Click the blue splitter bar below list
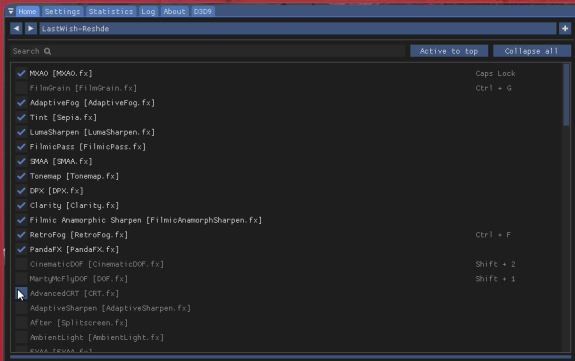Screen dimensions: 575x361 [290, 356]
